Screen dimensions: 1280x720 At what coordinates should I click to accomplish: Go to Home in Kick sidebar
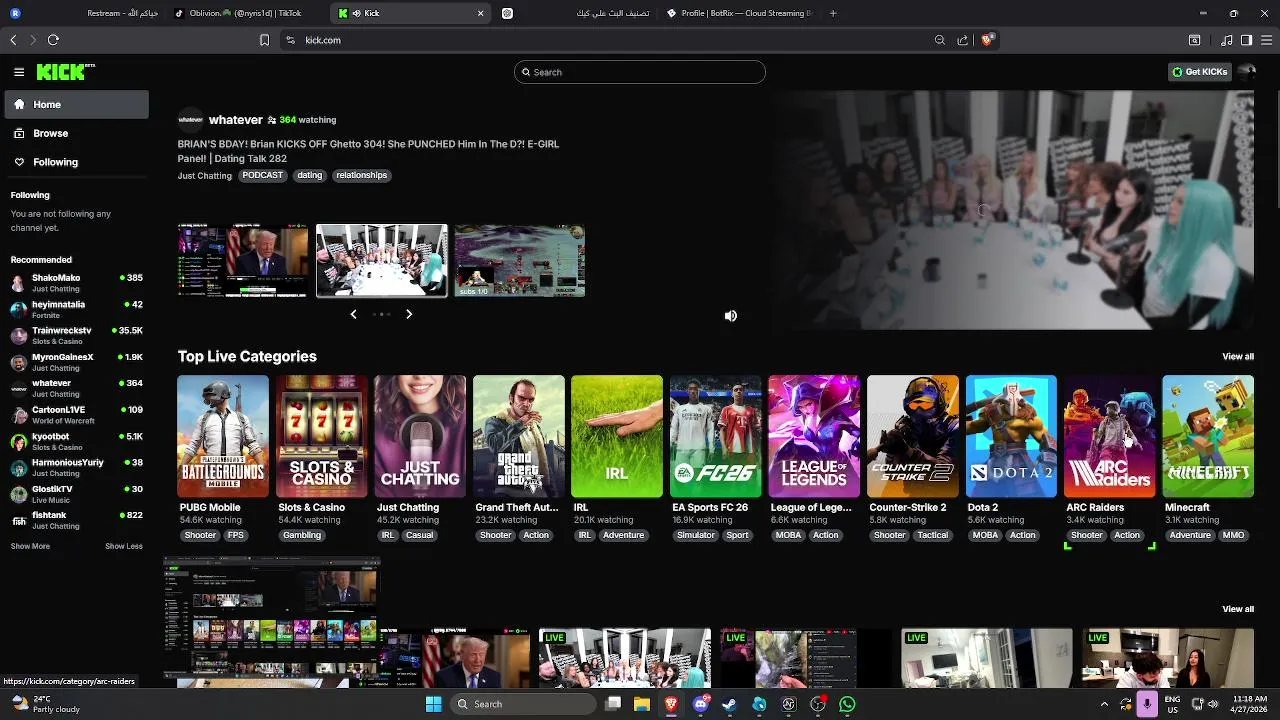click(x=76, y=104)
